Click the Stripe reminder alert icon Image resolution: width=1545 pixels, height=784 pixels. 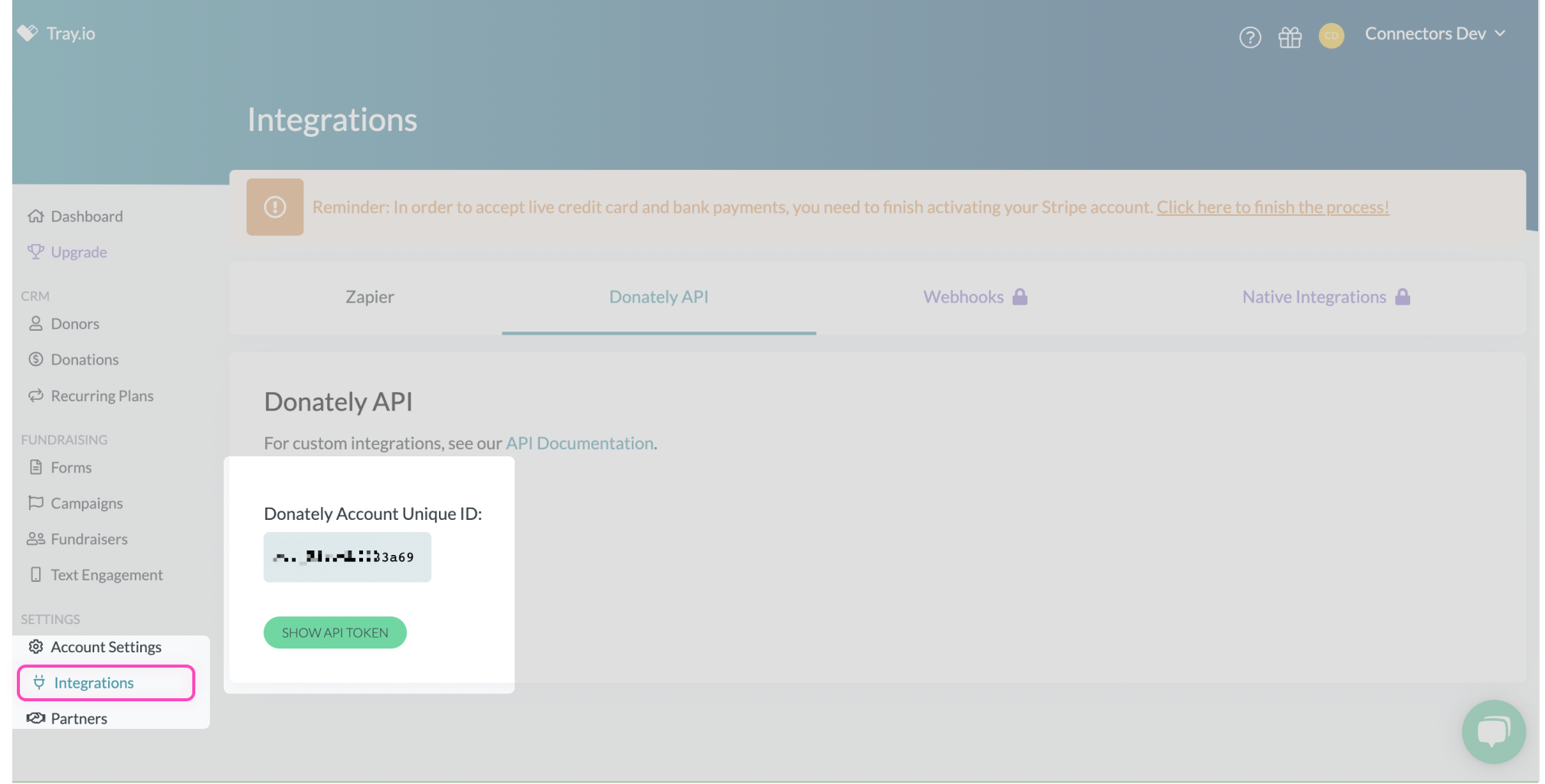pos(275,207)
